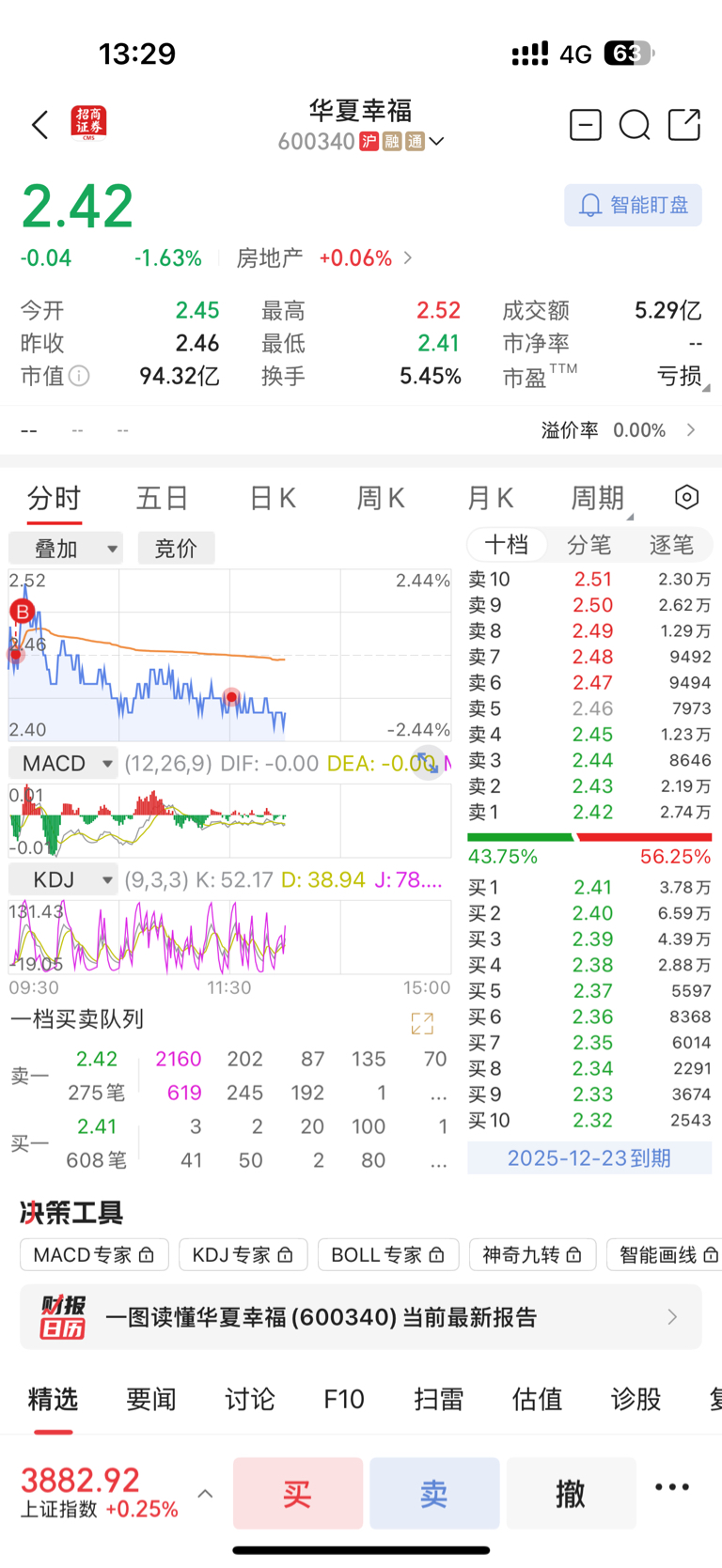The height and width of the screenshot is (1568, 722).
Task: Expand quote details corner triangle
Action: pos(705,388)
